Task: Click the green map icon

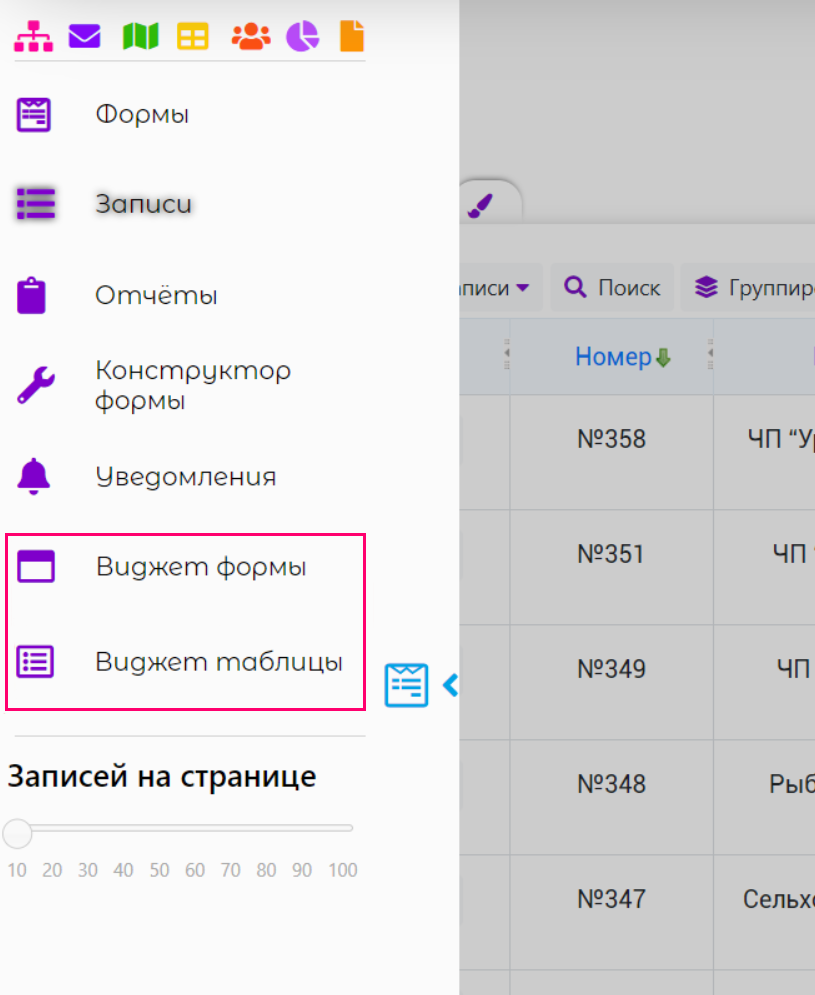Action: point(140,37)
